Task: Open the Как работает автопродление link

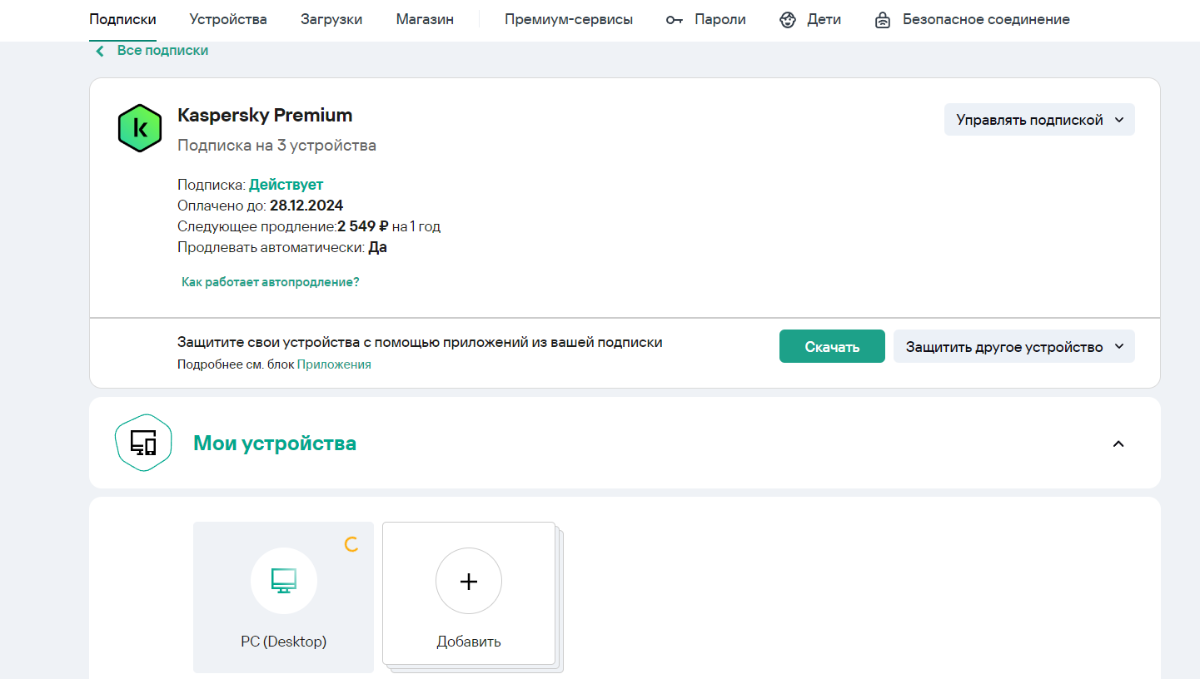Action: pyautogui.click(x=270, y=282)
